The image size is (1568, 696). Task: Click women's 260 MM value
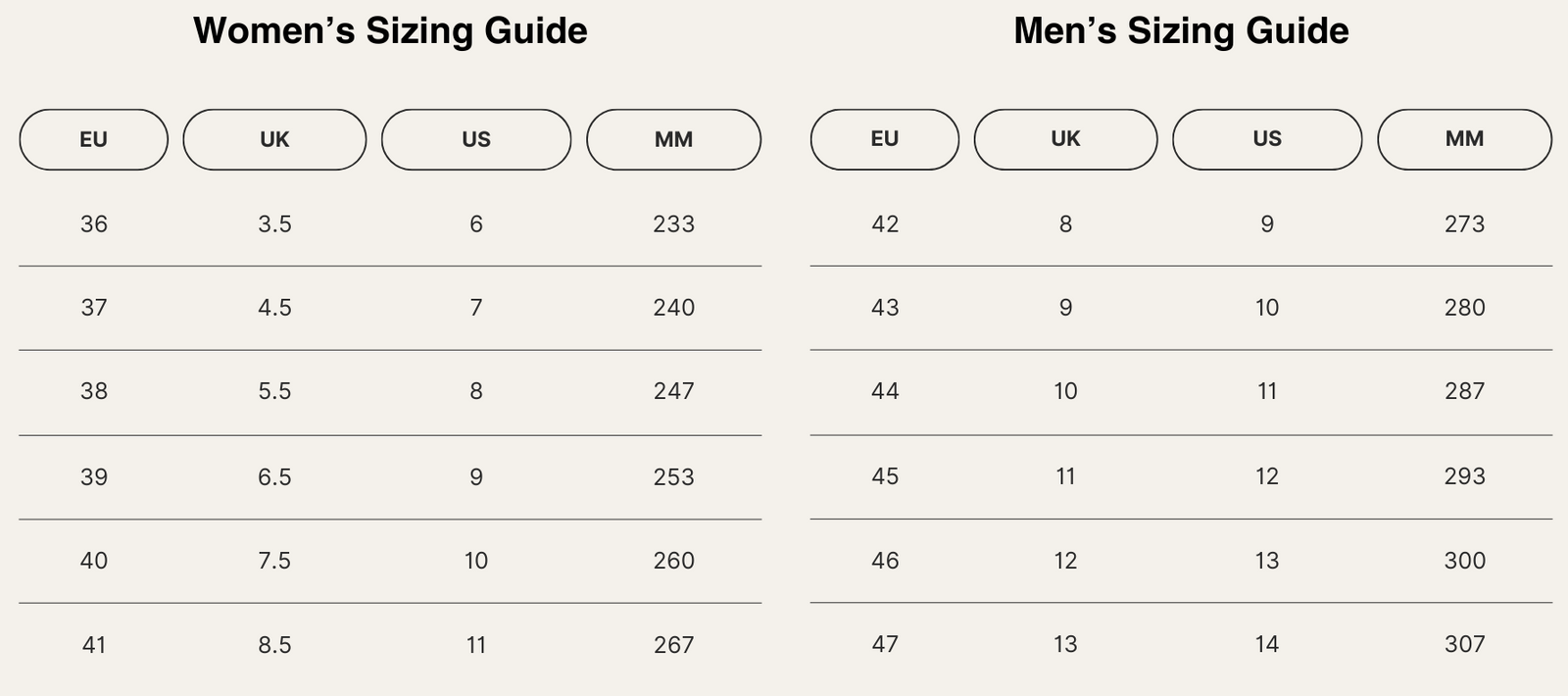pos(673,561)
